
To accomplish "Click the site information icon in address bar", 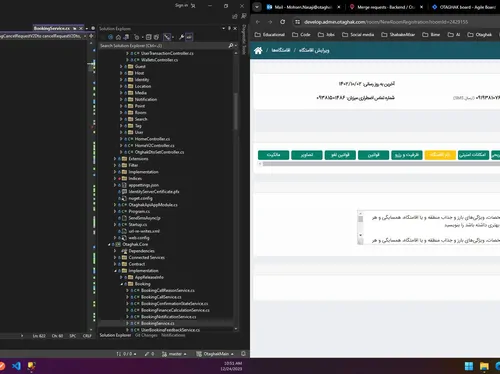I will [x=297, y=22].
